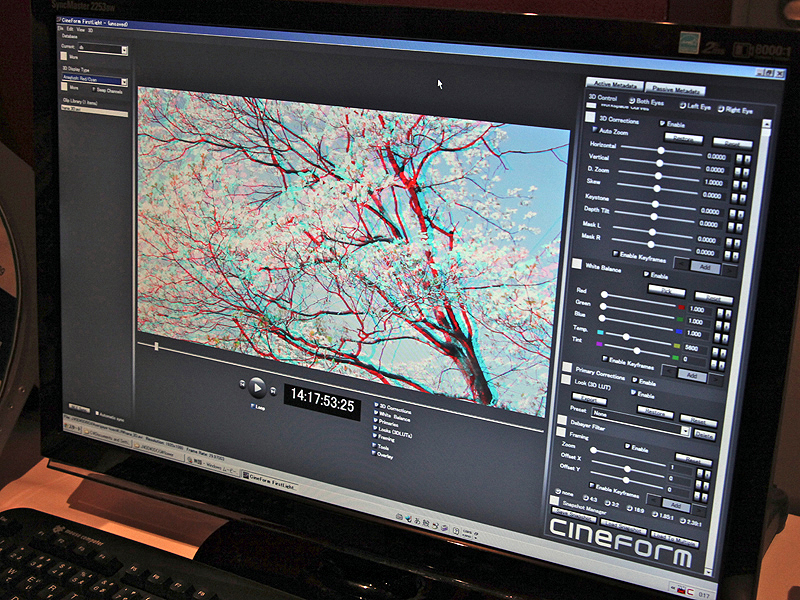Go to next keyframe in Framing section

coord(698,509)
